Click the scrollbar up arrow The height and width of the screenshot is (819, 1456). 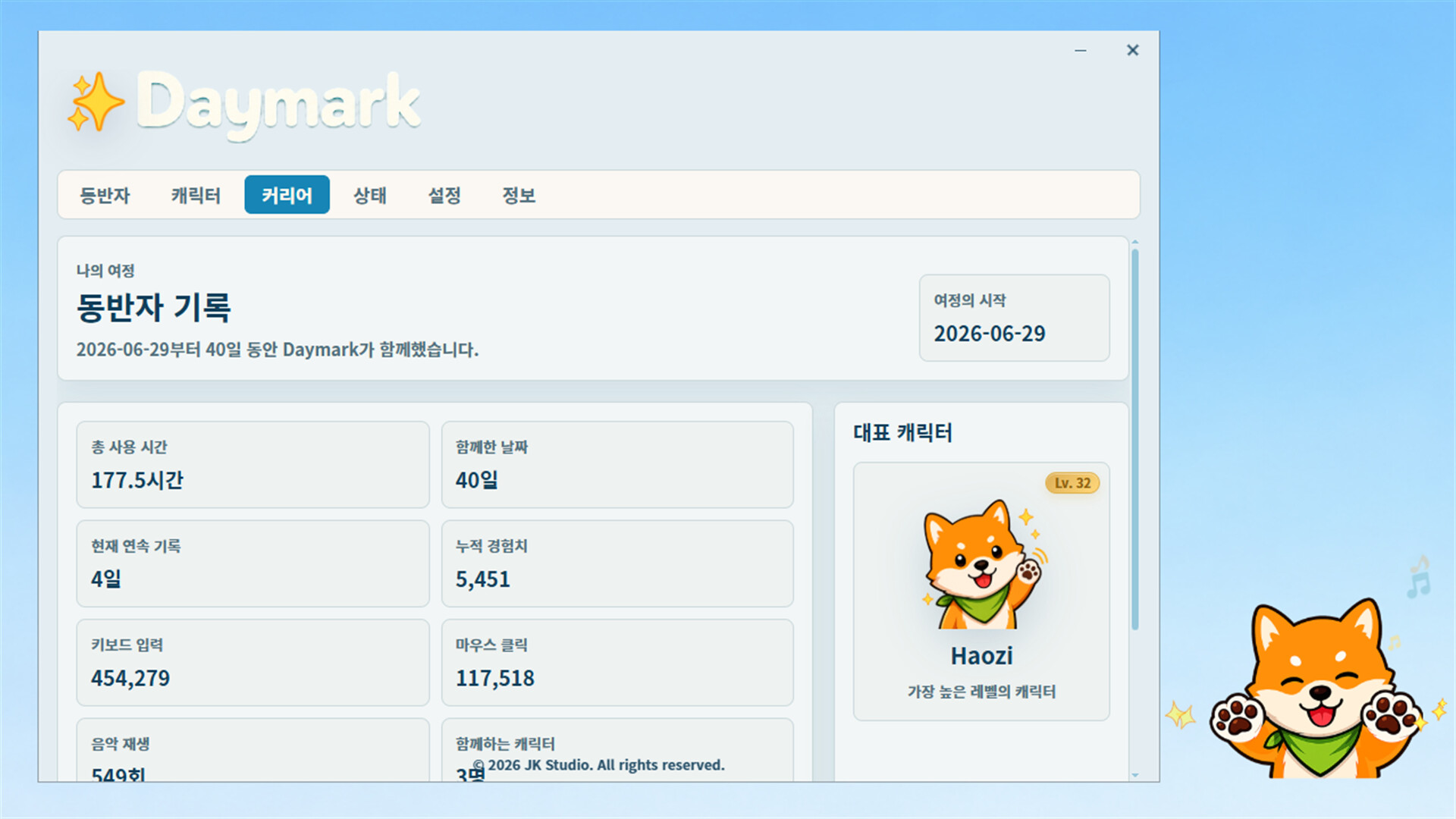1135,242
